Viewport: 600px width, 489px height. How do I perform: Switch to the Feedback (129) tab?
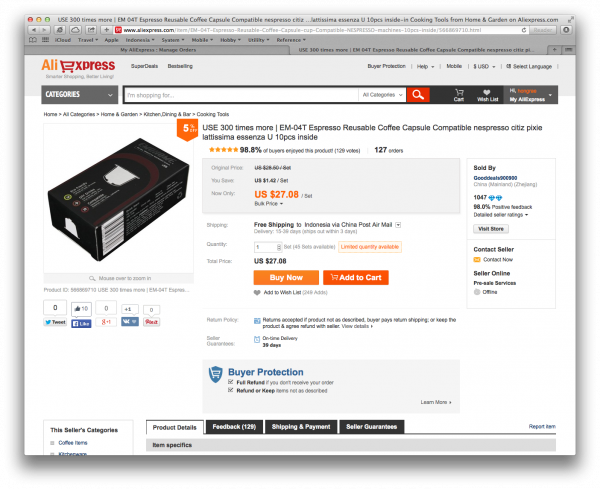(x=234, y=427)
